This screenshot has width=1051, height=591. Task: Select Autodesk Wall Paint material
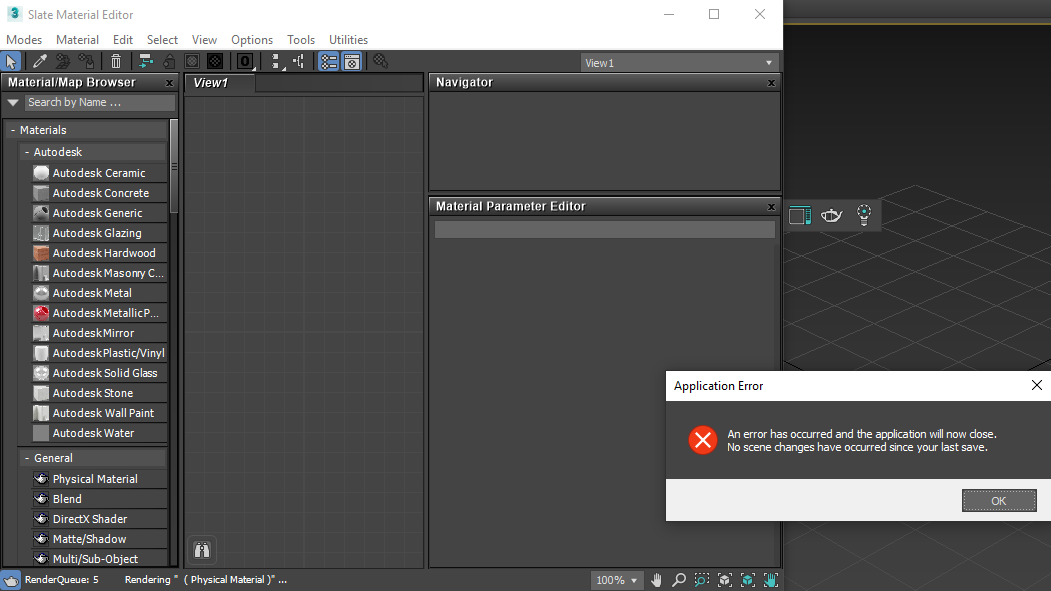click(x=99, y=413)
